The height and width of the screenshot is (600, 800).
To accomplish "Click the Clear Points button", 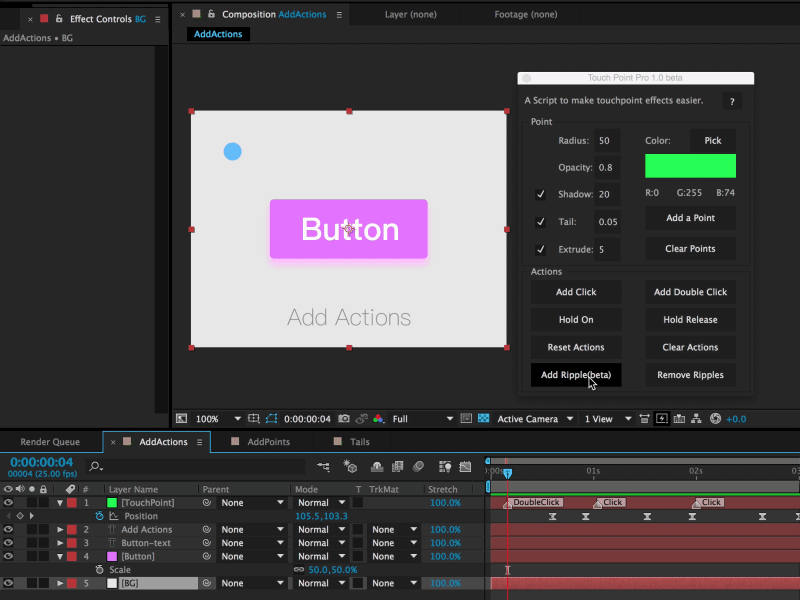I will coord(690,249).
